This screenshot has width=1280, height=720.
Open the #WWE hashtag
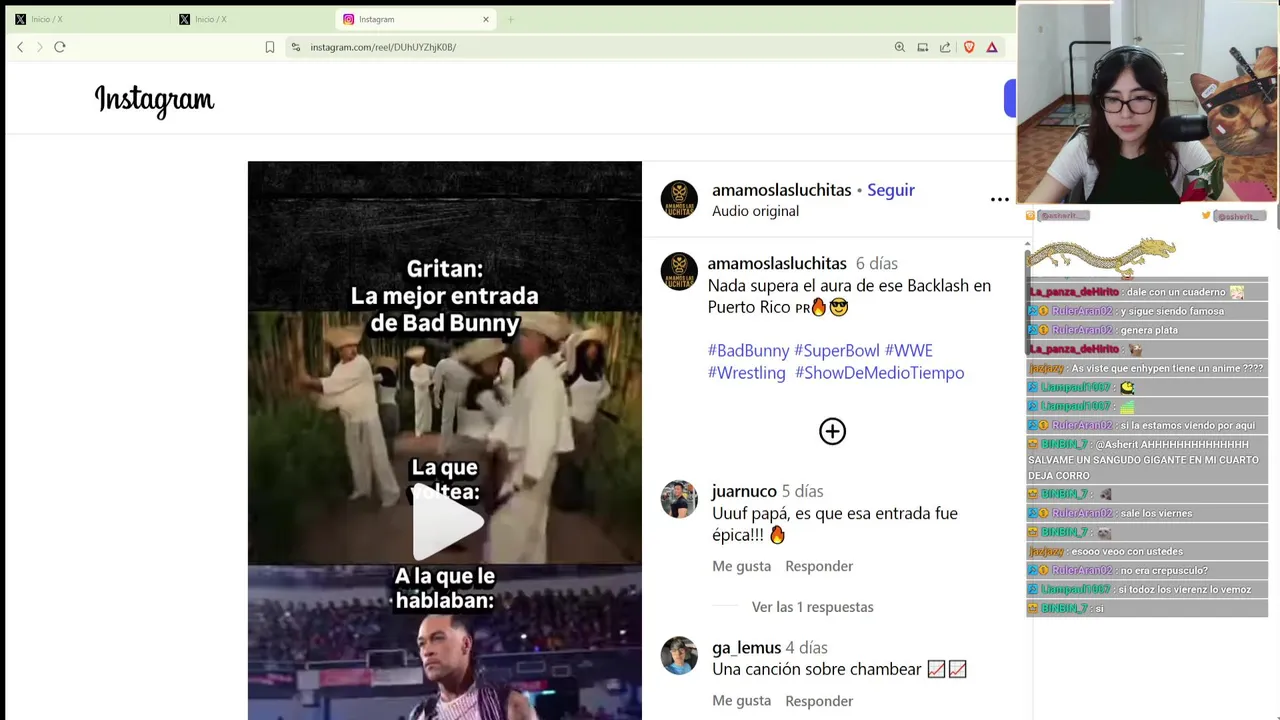point(908,350)
